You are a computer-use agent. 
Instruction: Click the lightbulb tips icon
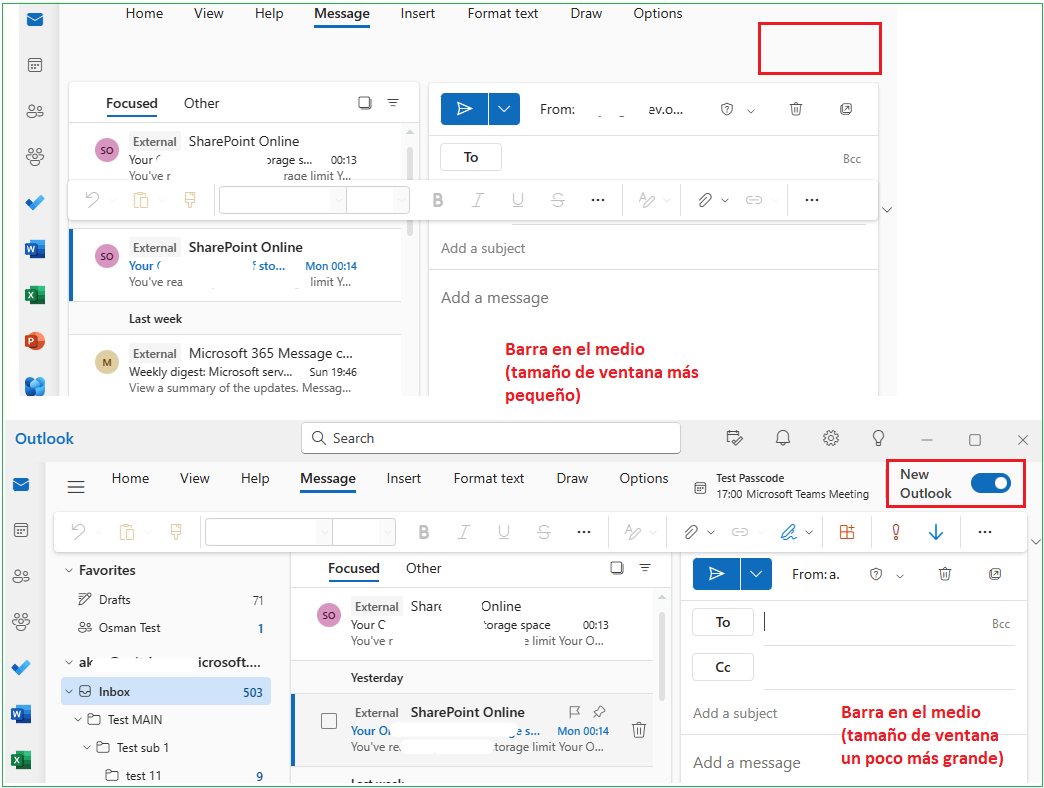click(x=878, y=438)
